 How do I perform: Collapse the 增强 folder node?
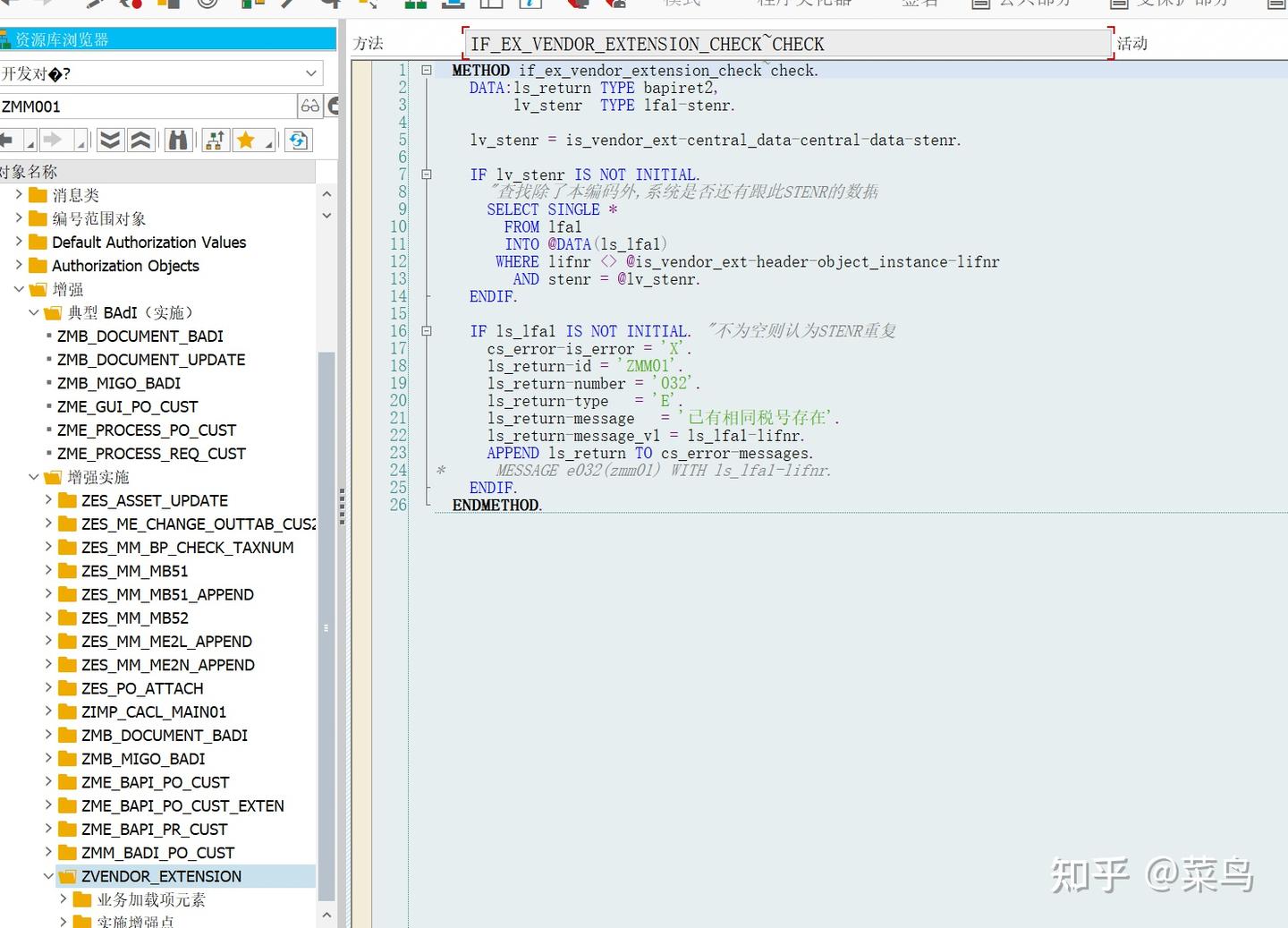point(19,289)
